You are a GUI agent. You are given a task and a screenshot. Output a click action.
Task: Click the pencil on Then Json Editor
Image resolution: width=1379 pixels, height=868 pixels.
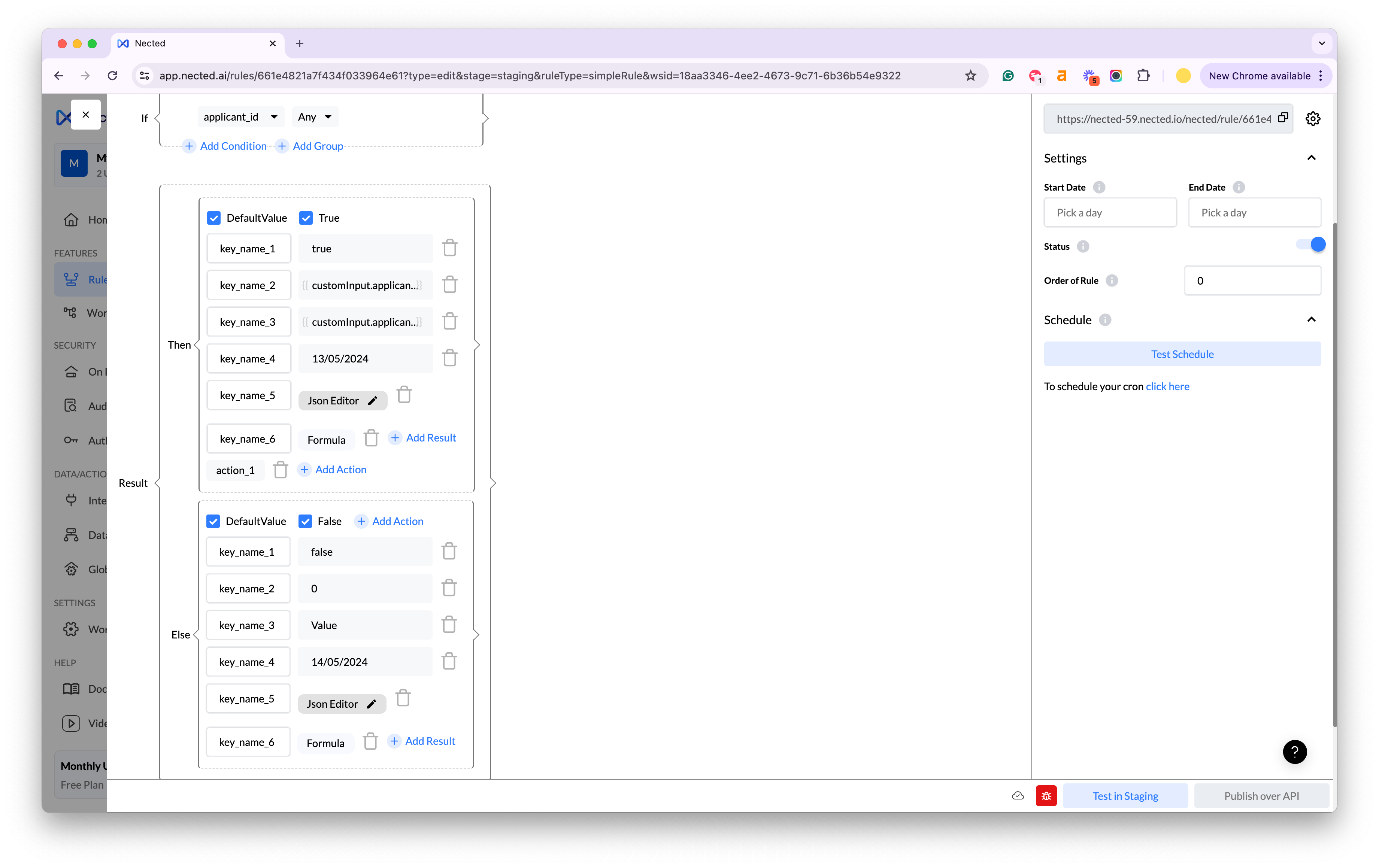pos(373,401)
